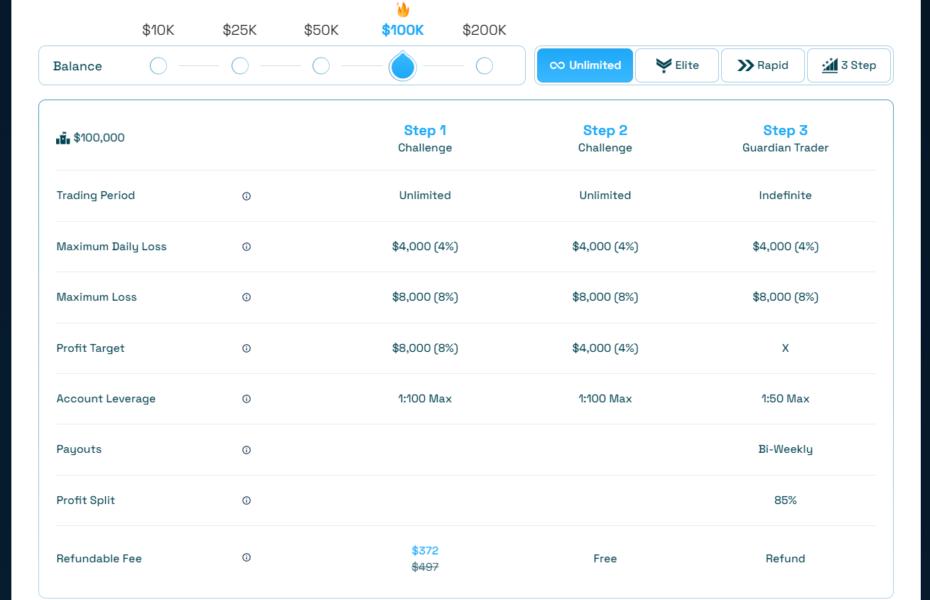Select the $10K balance radio
This screenshot has width=930, height=600.
point(158,66)
